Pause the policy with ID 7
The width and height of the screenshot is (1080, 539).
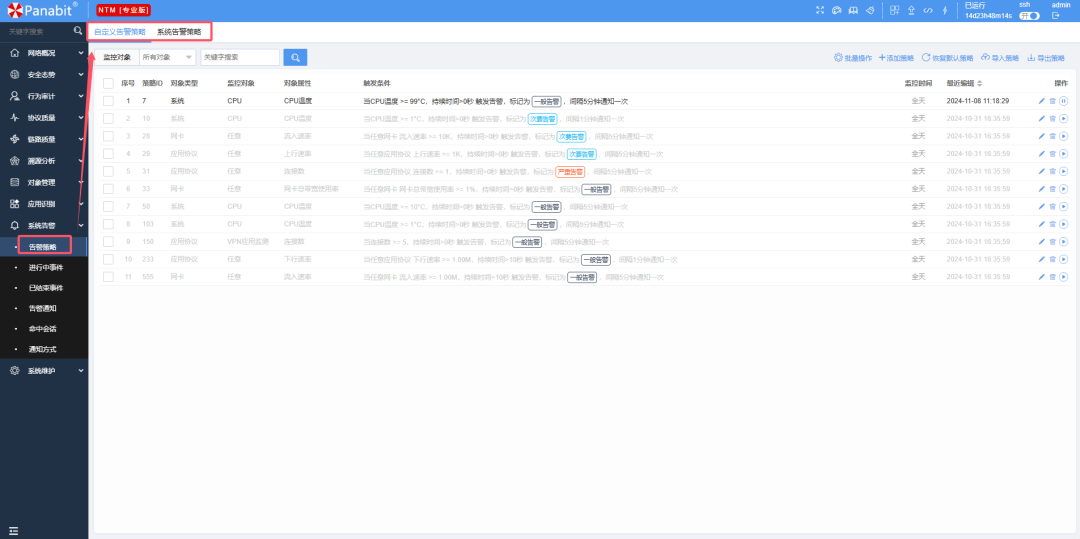[x=1063, y=101]
